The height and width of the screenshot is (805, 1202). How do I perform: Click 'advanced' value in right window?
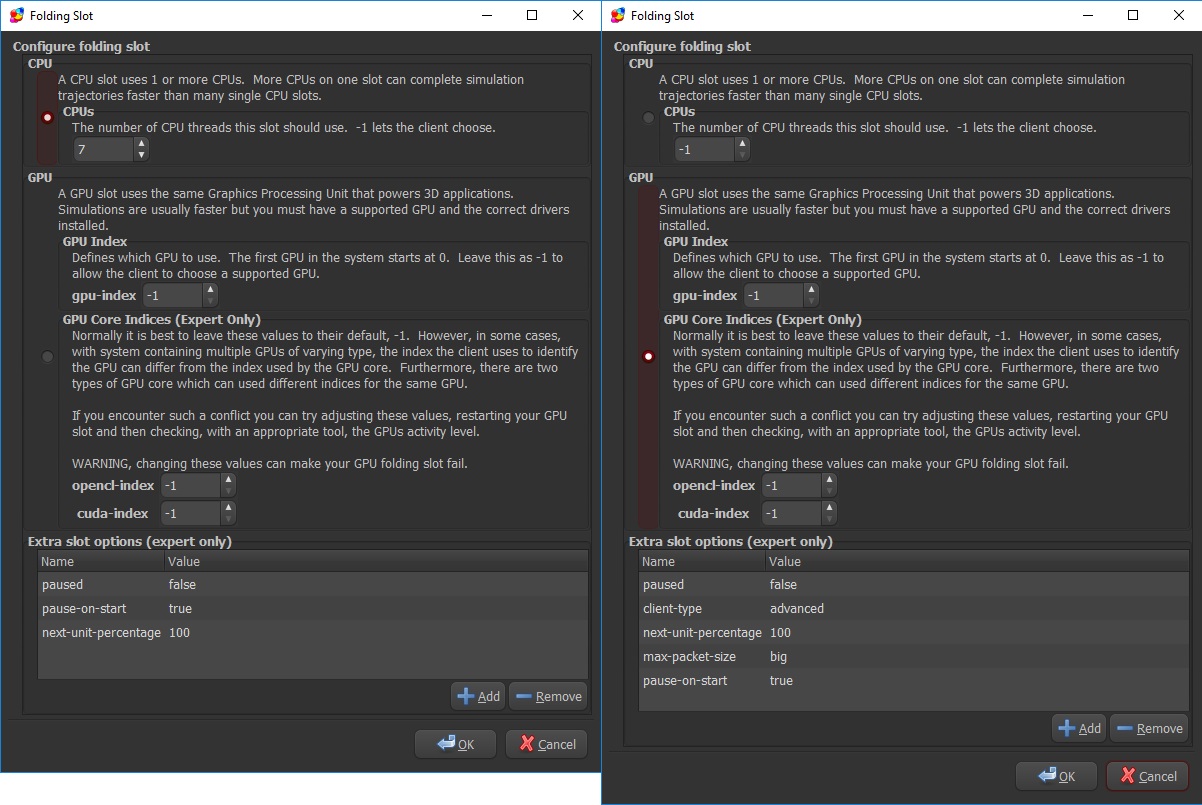coord(797,609)
